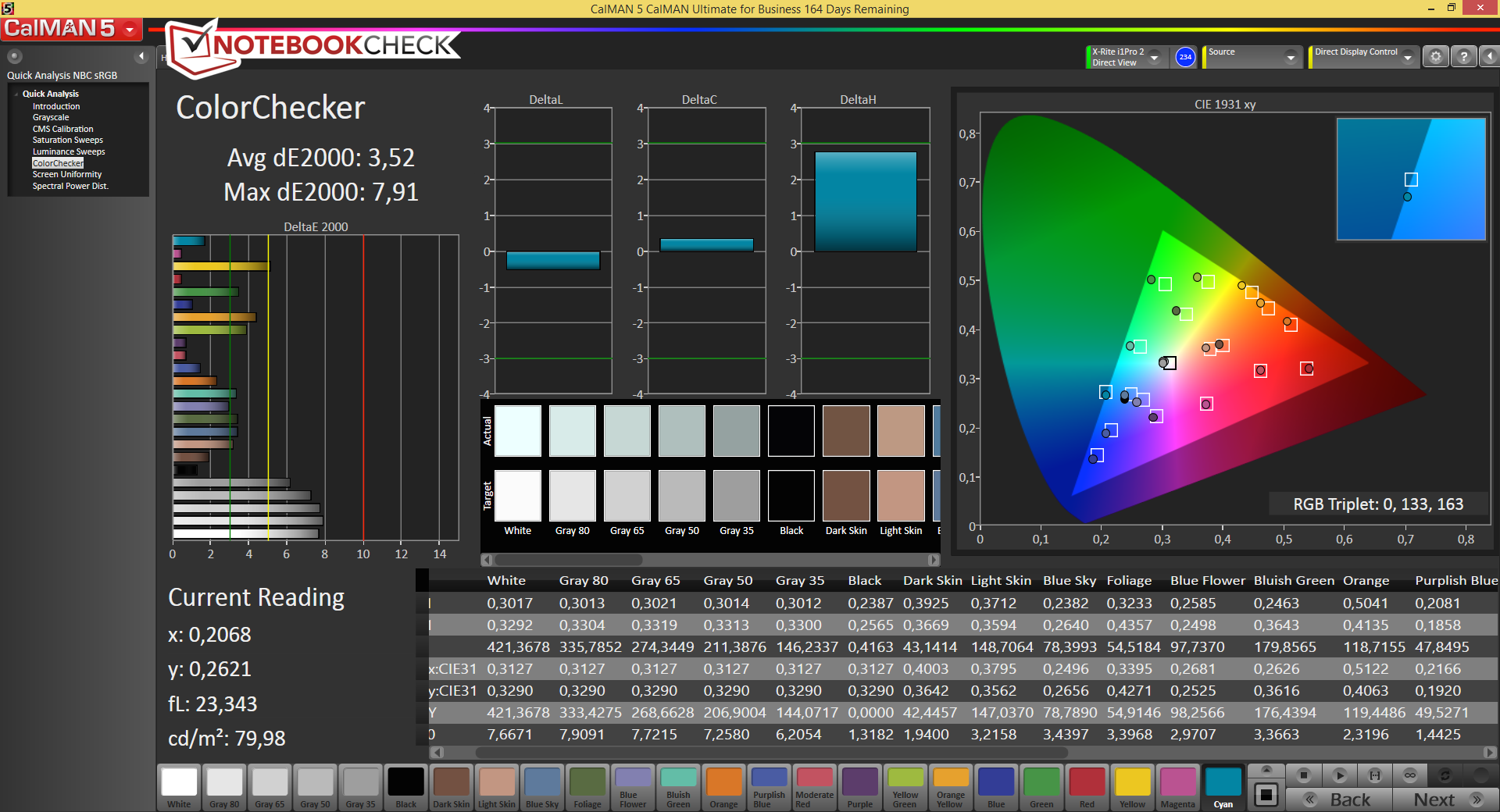Screen dimensions: 1500x812
Task: Click the infinity continuous read icon
Action: pos(1409,775)
